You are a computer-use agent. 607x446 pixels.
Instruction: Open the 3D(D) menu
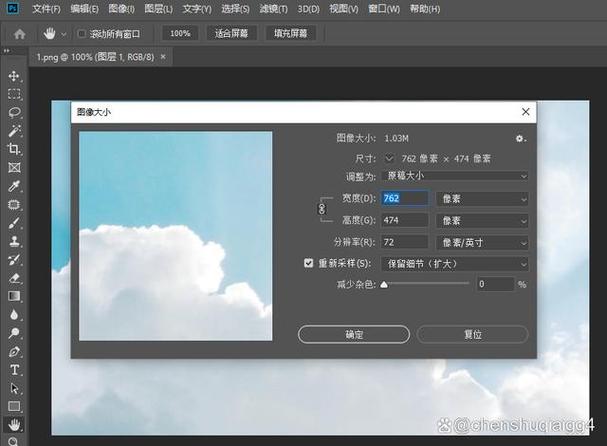[309, 9]
